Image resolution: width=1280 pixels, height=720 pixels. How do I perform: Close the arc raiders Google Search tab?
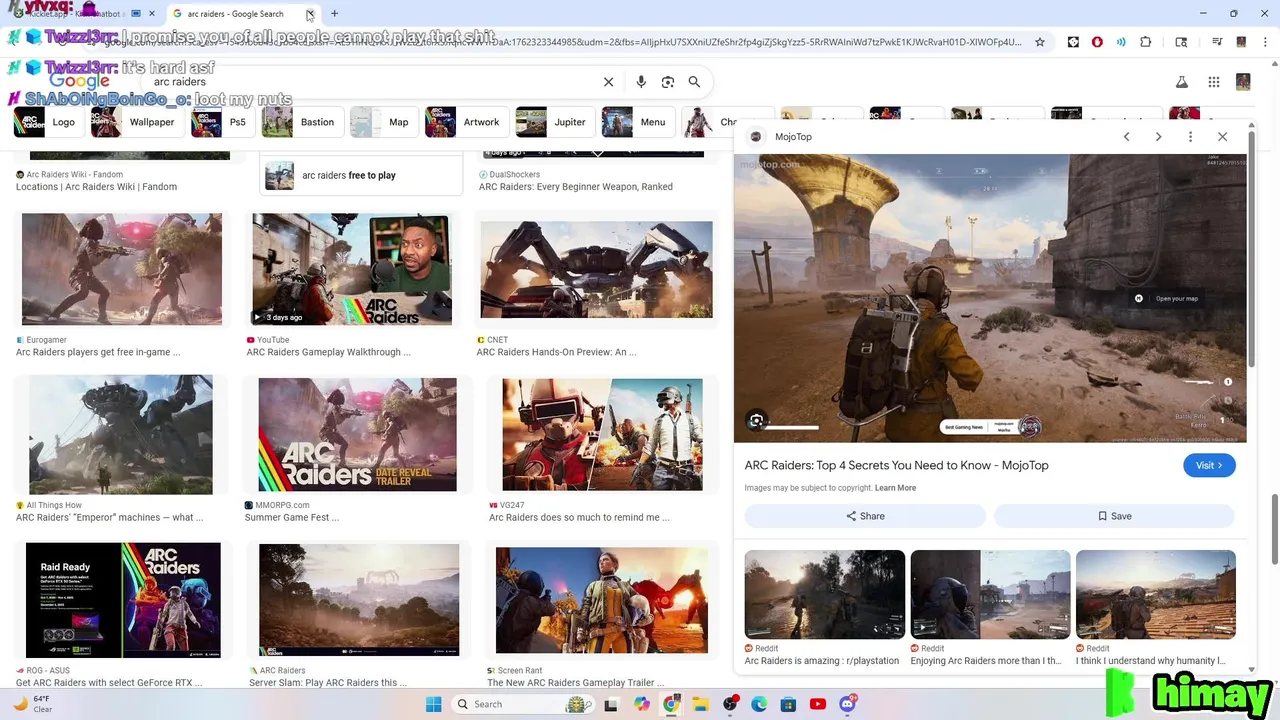click(x=310, y=14)
